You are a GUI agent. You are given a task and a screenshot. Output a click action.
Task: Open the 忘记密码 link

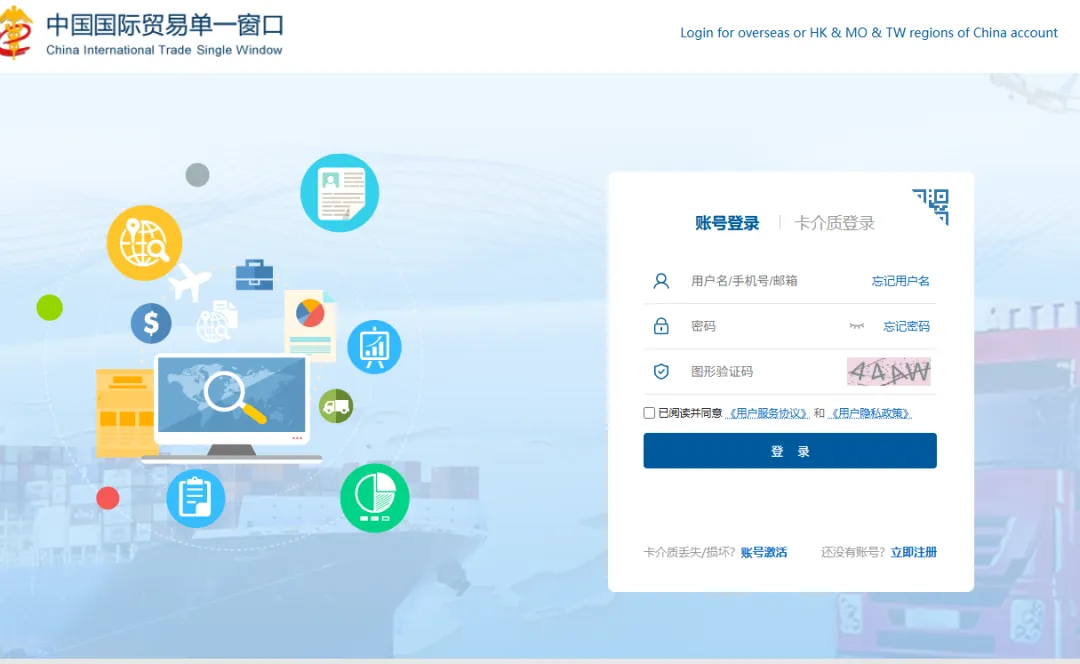[906, 326]
